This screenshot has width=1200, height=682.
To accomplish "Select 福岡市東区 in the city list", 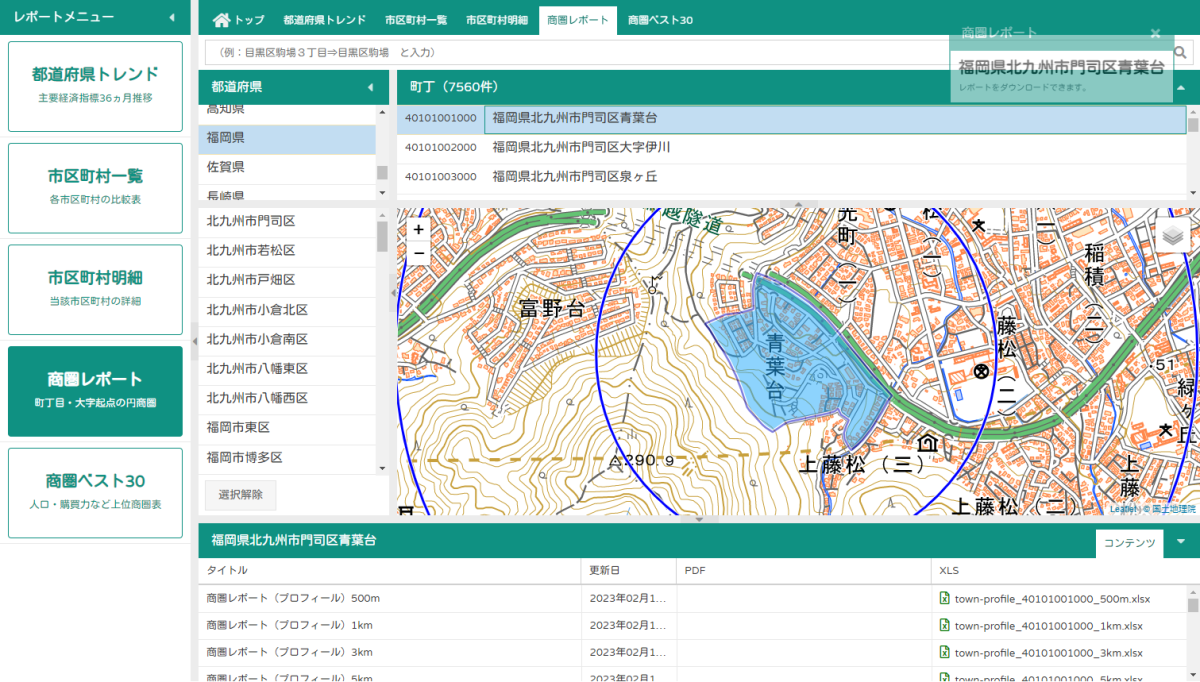I will coord(287,428).
